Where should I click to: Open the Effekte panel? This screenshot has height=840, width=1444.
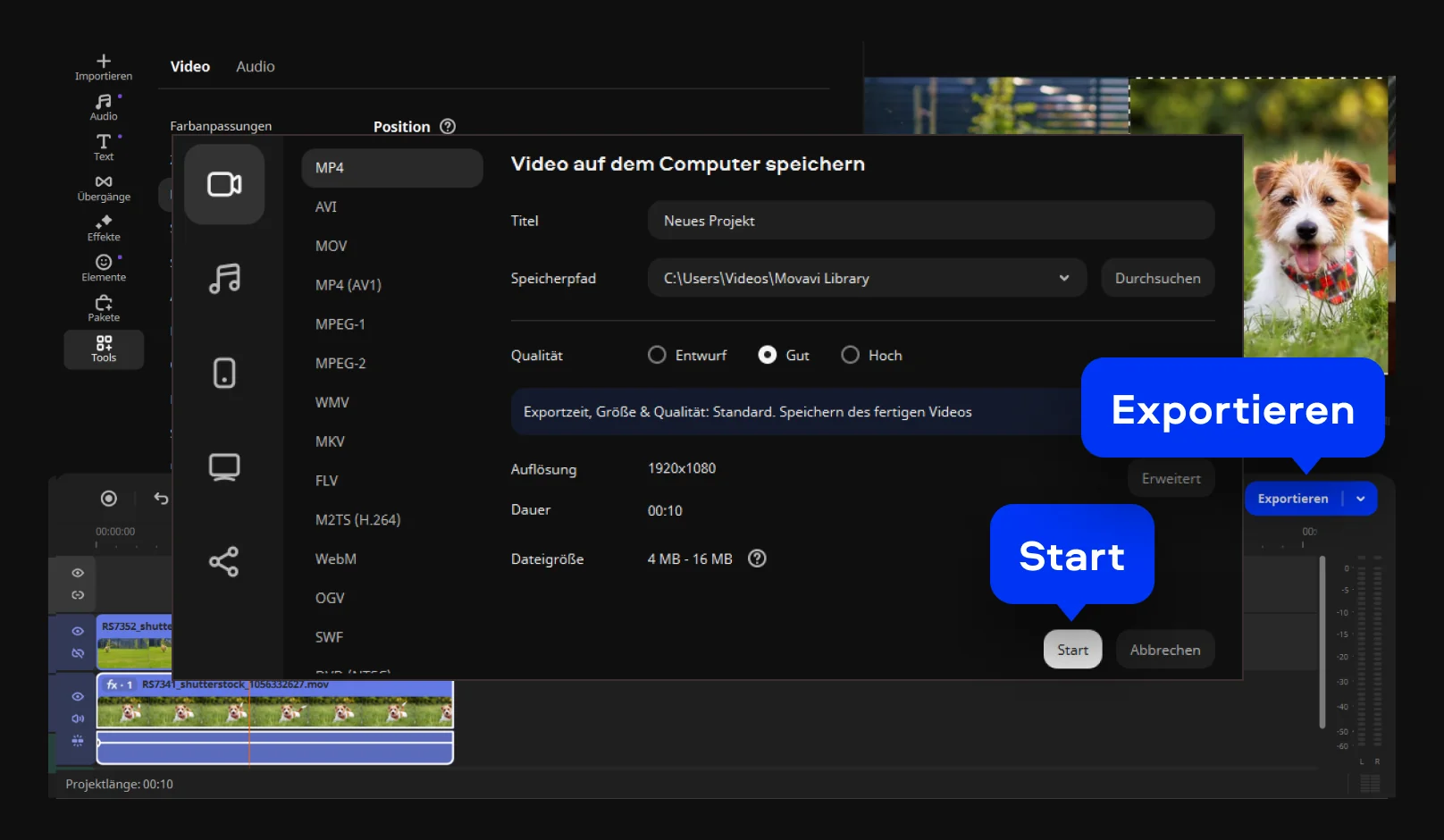click(x=104, y=228)
